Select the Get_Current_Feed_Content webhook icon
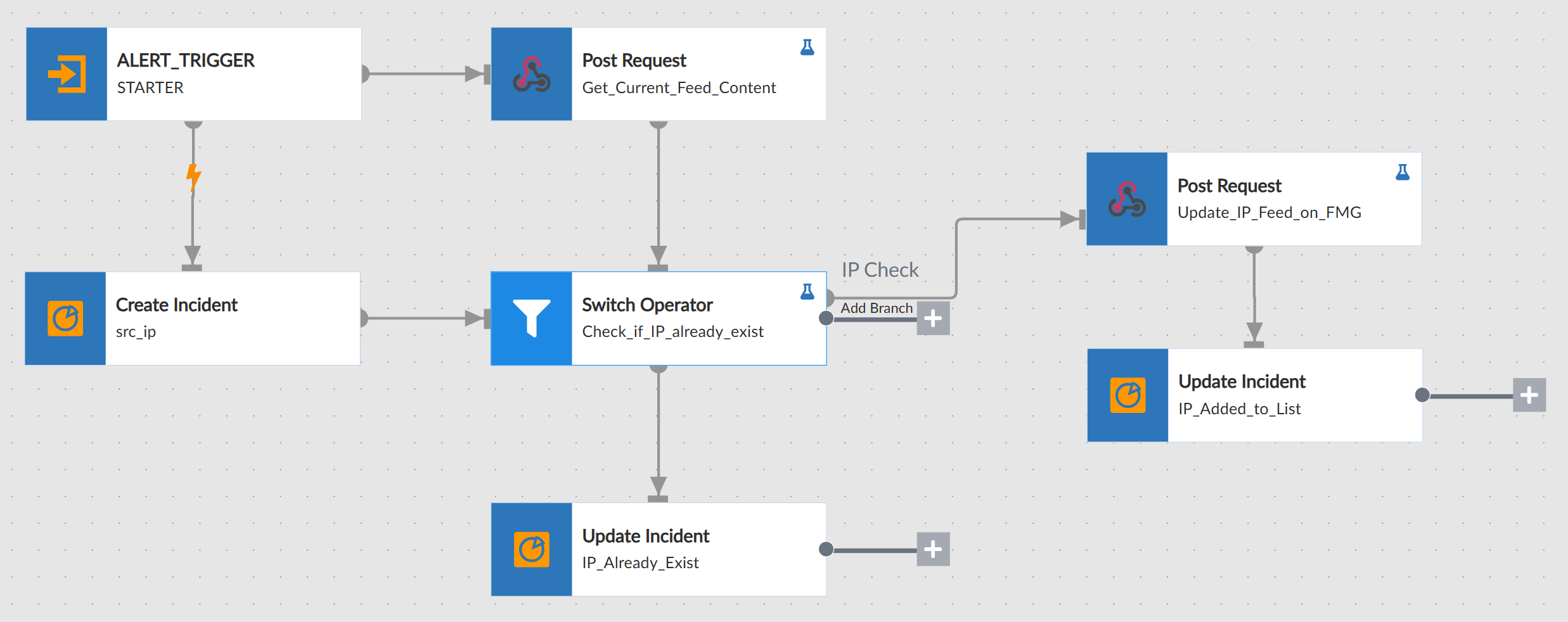The image size is (1568, 622). (x=532, y=74)
